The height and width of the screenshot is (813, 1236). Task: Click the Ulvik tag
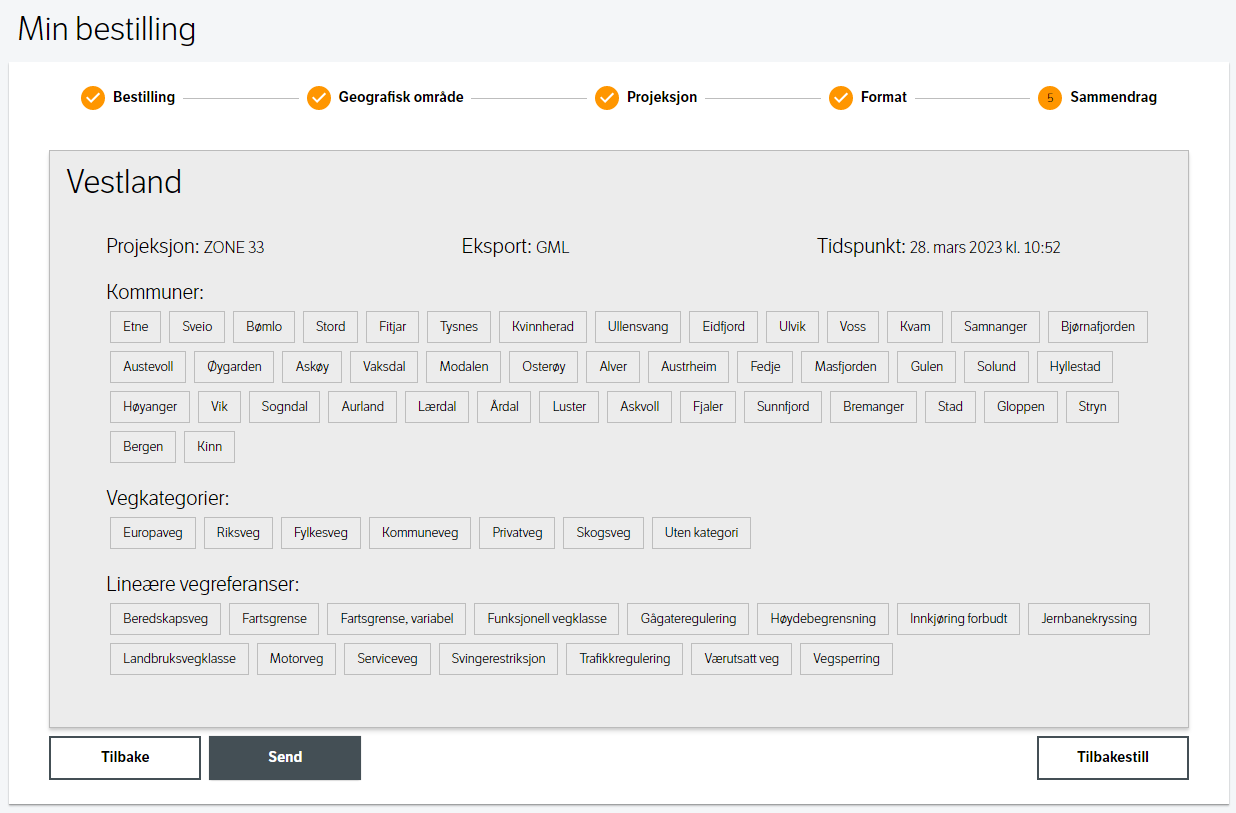(793, 327)
